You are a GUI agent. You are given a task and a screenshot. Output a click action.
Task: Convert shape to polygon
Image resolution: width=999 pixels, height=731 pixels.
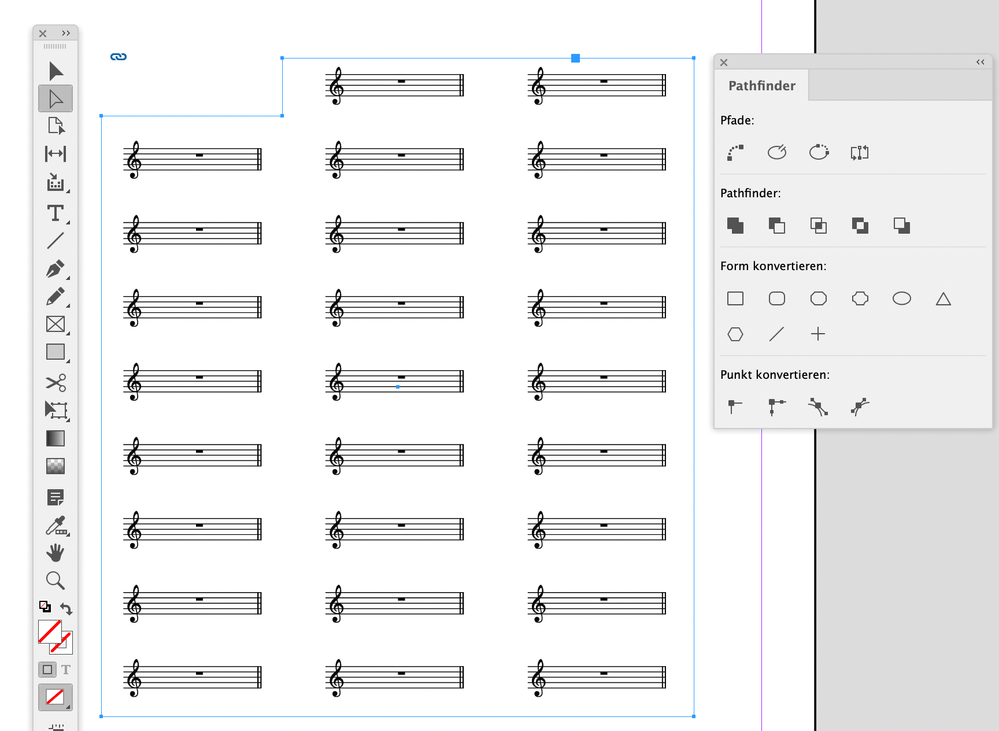coord(735,334)
